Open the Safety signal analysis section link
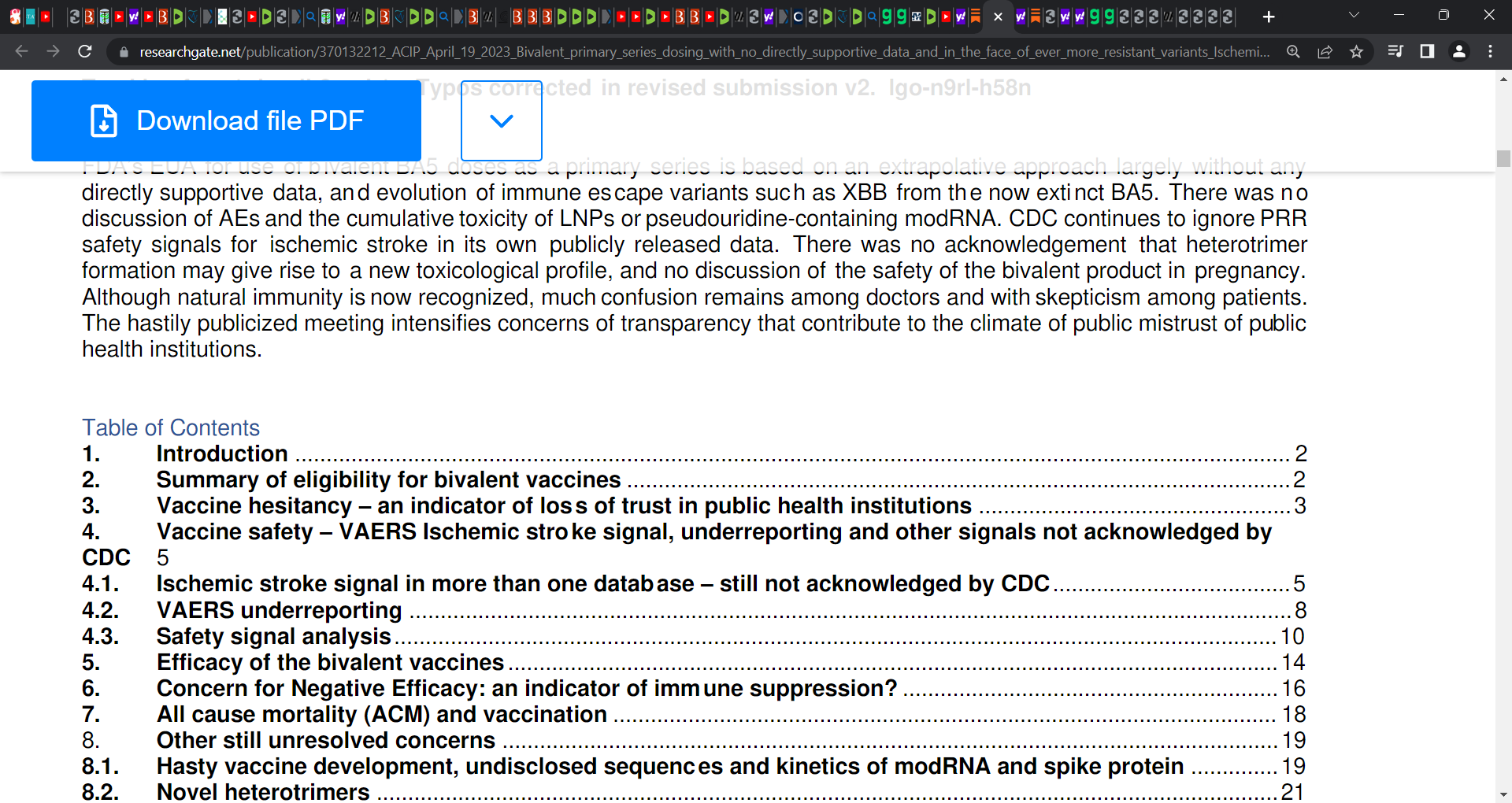 coord(273,636)
